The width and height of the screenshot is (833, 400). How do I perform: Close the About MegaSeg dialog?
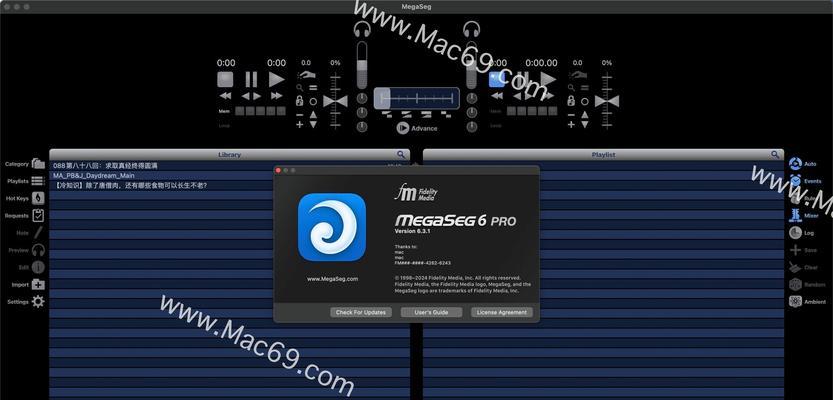pyautogui.click(x=278, y=170)
